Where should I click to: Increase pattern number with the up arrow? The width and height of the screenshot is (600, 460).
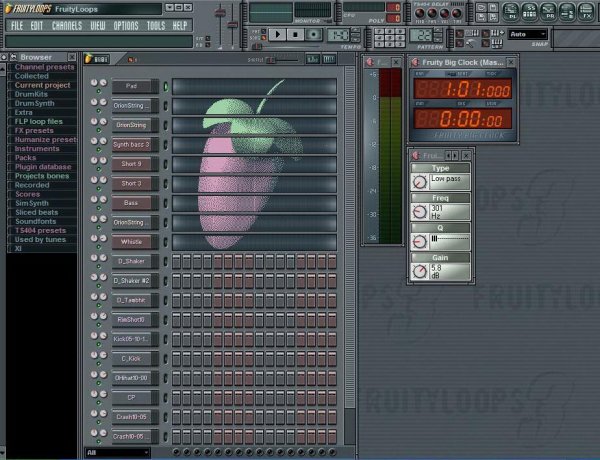[437, 31]
